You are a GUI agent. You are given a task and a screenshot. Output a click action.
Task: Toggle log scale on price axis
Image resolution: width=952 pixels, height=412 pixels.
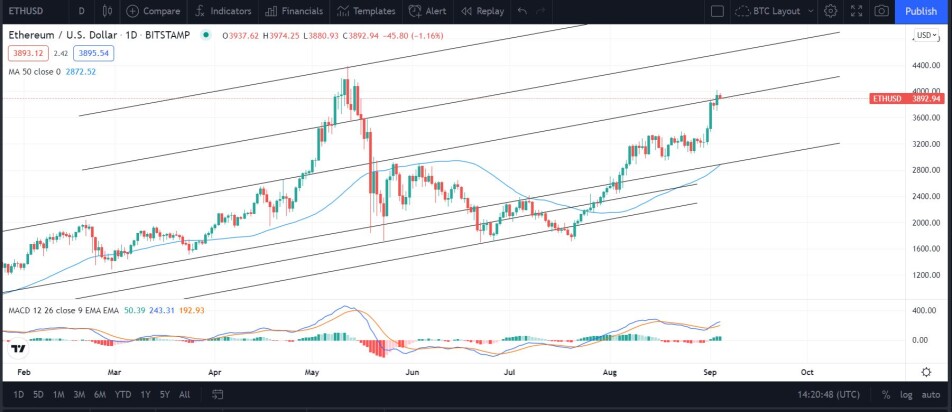(906, 394)
